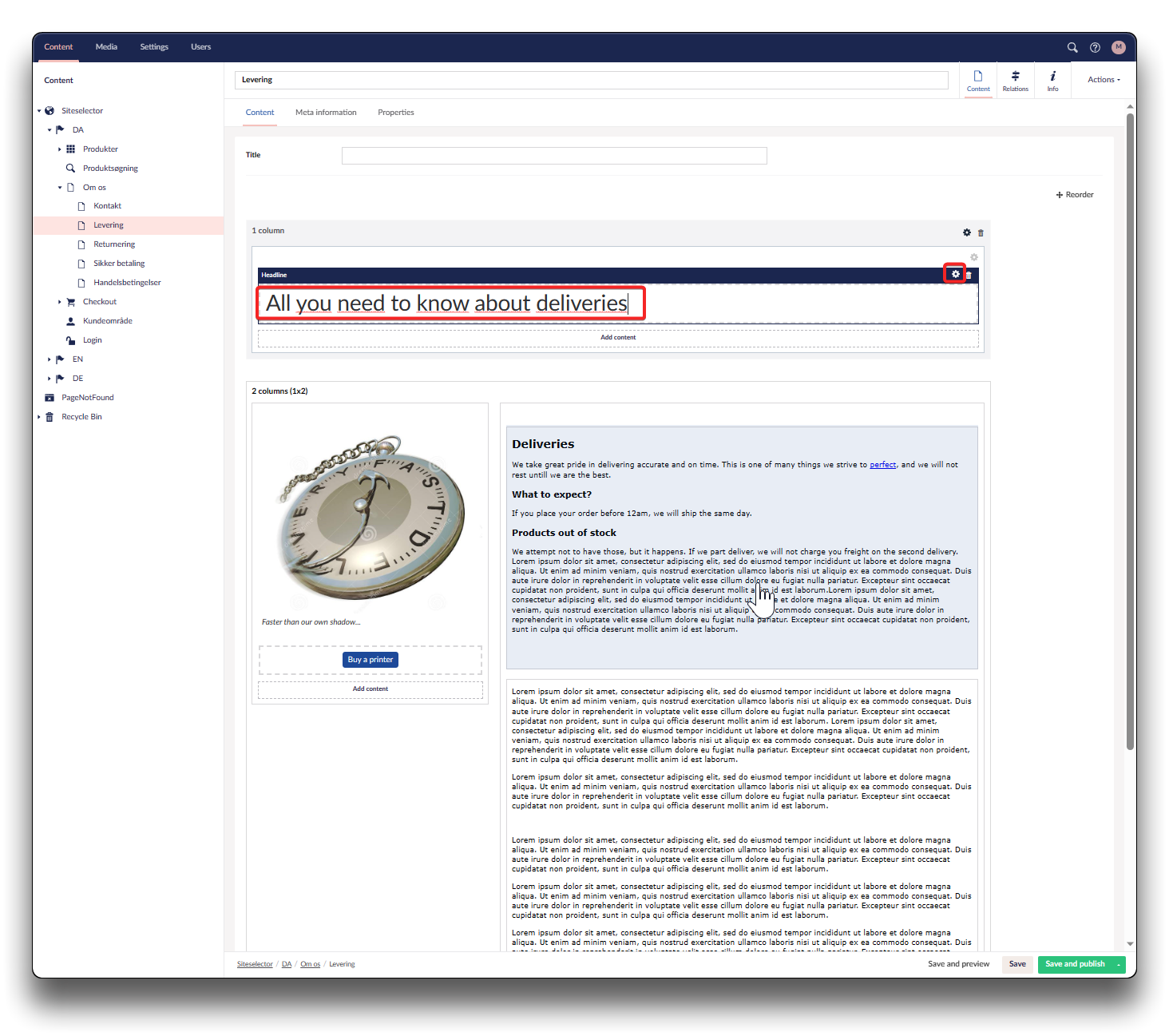1169x1036 pixels.
Task: Expand the EN language node
Action: [50, 359]
